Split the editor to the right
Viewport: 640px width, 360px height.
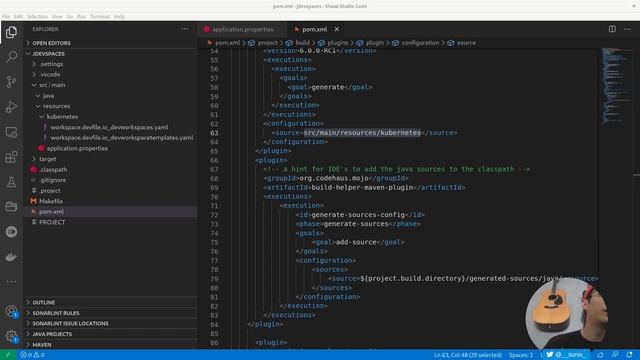612,29
